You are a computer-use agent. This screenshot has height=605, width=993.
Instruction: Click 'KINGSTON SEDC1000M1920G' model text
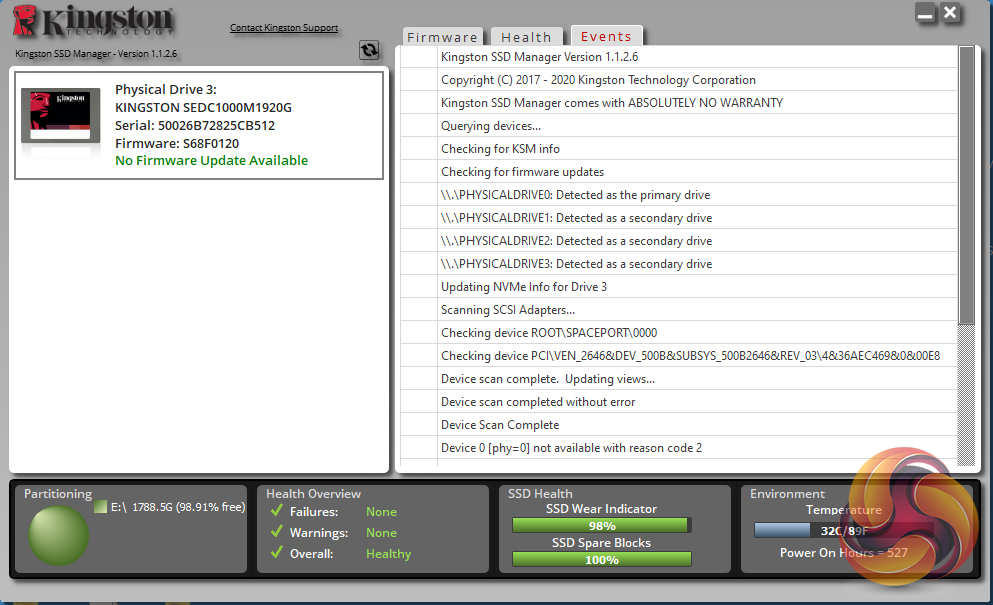click(x=203, y=108)
